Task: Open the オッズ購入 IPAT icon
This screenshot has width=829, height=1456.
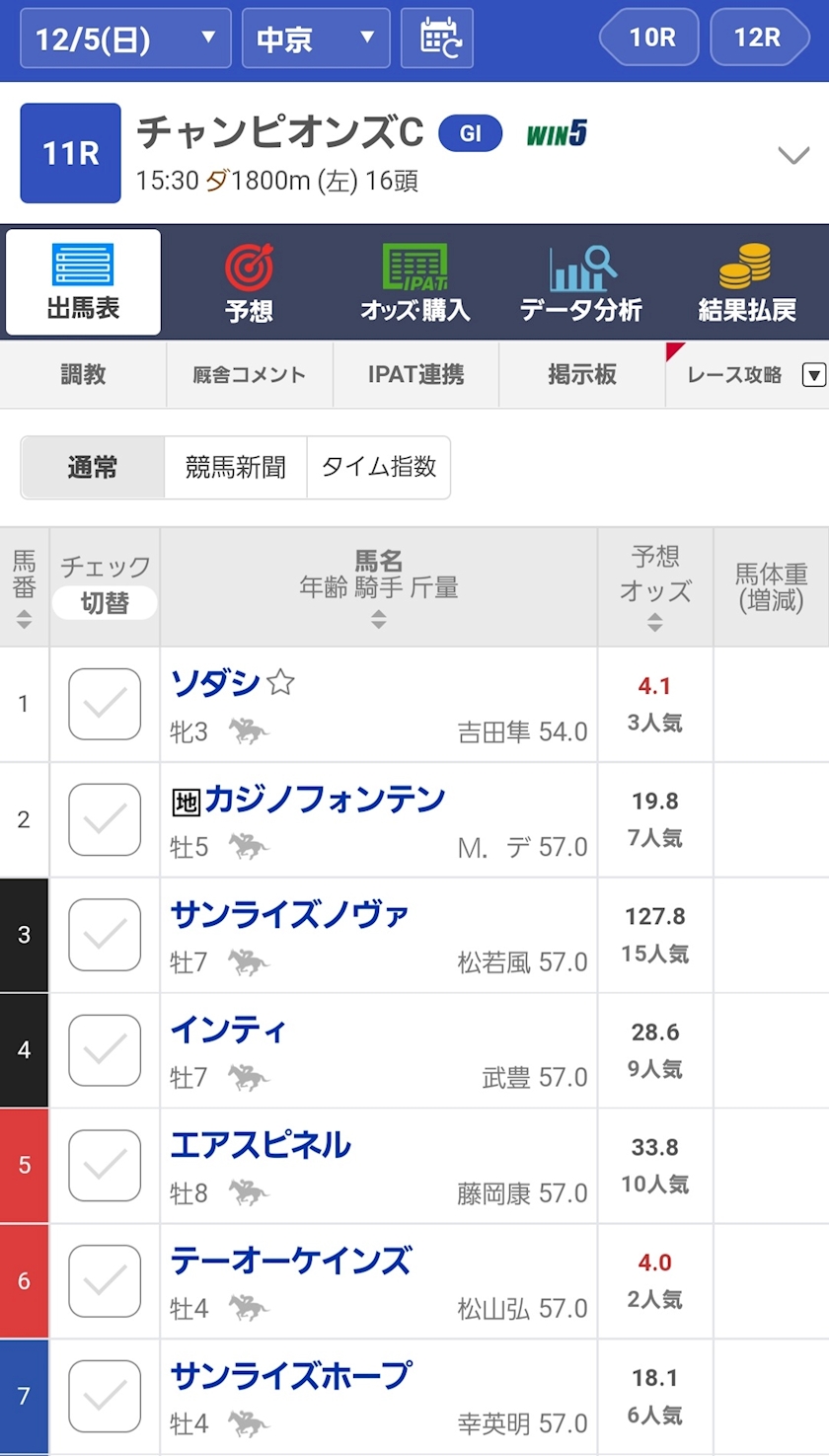Action: [414, 268]
